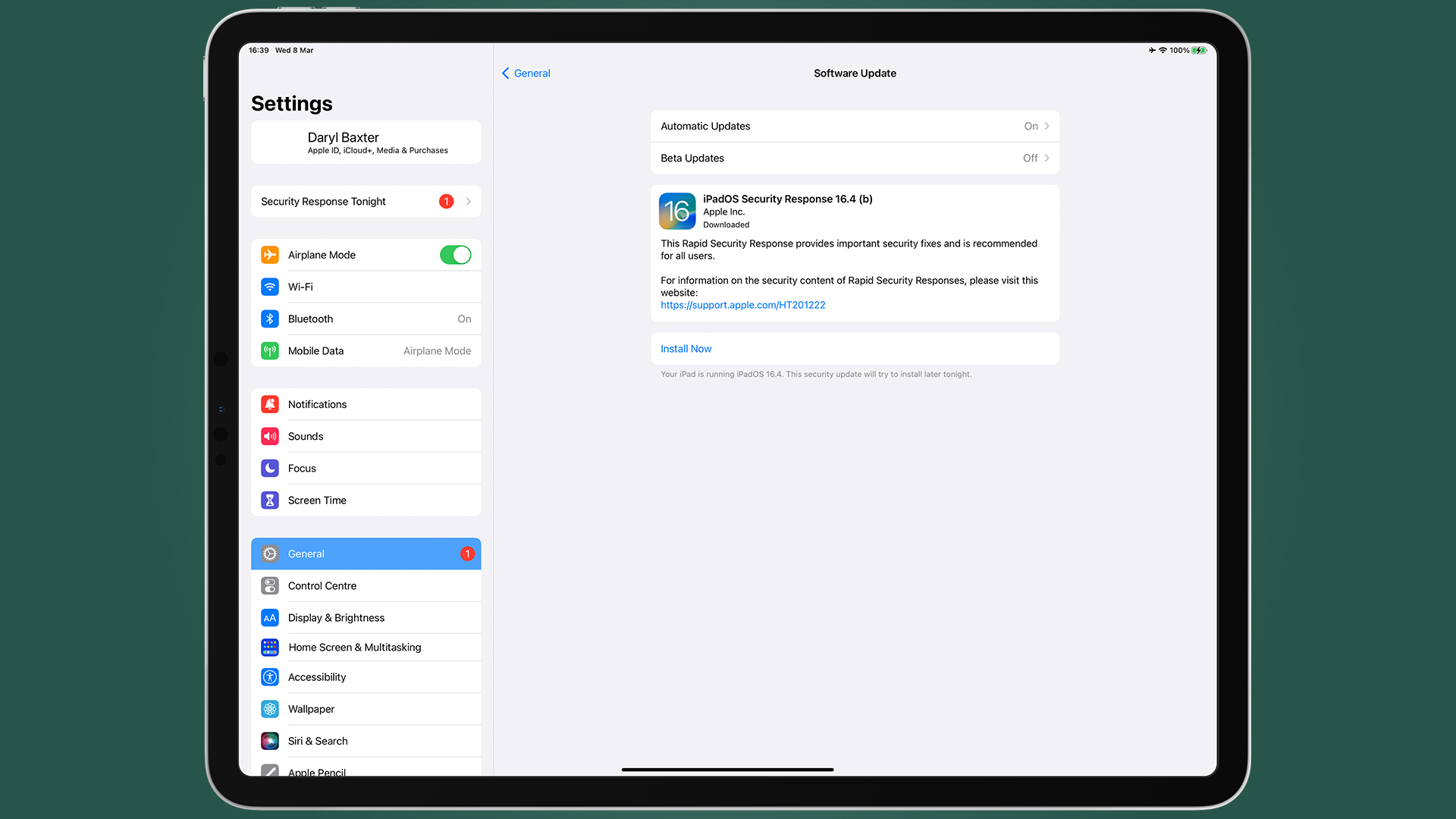Tap the Focus moon icon
Image resolution: width=1456 pixels, height=819 pixels.
tap(270, 468)
